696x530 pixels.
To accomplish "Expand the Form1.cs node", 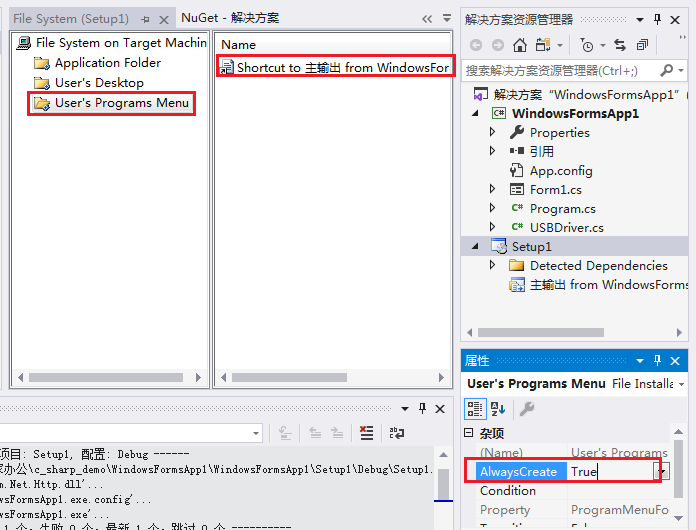I will 492,189.
